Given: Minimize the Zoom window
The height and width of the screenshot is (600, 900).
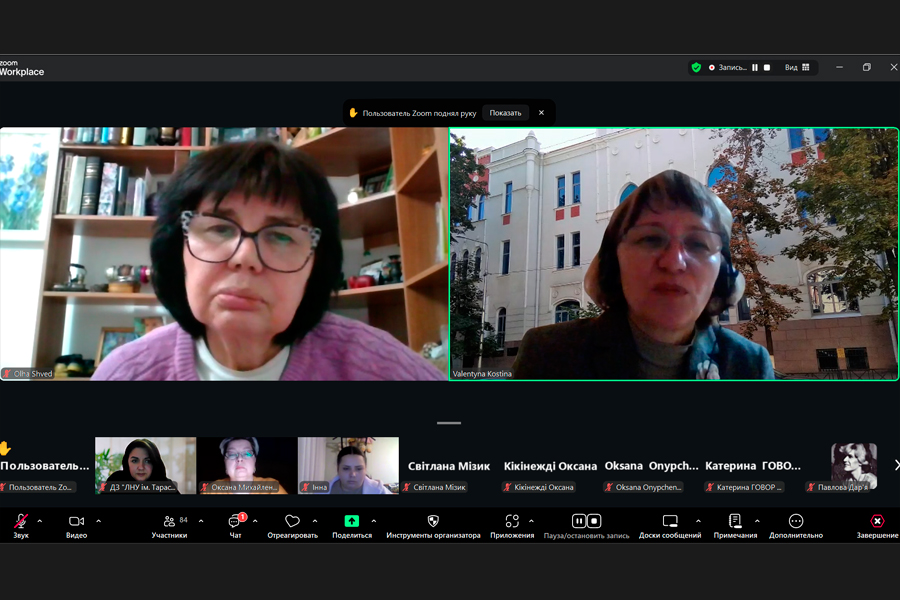Looking at the screenshot, I should [x=839, y=67].
